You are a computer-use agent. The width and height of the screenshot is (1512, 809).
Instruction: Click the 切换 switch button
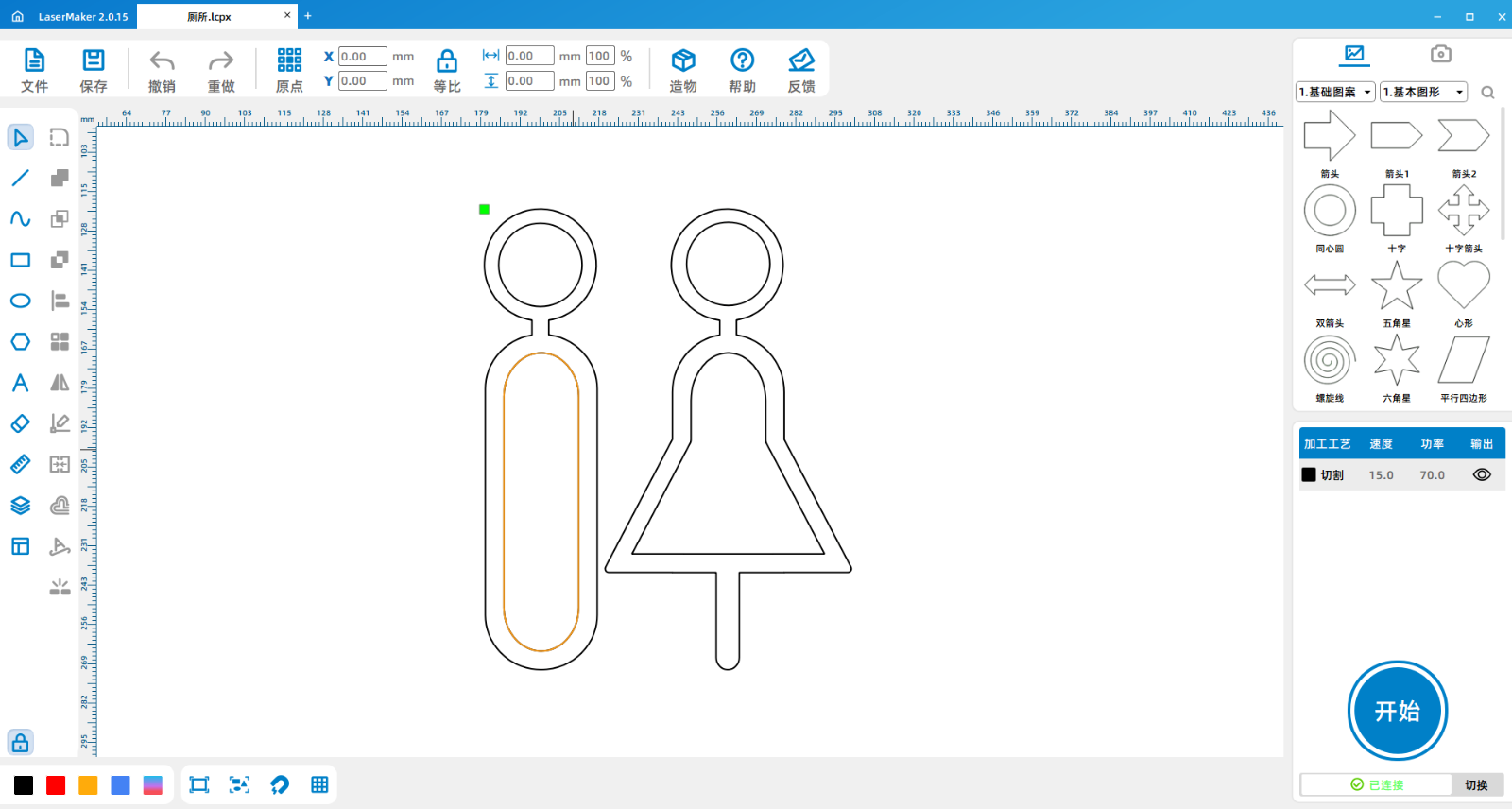[x=1476, y=784]
